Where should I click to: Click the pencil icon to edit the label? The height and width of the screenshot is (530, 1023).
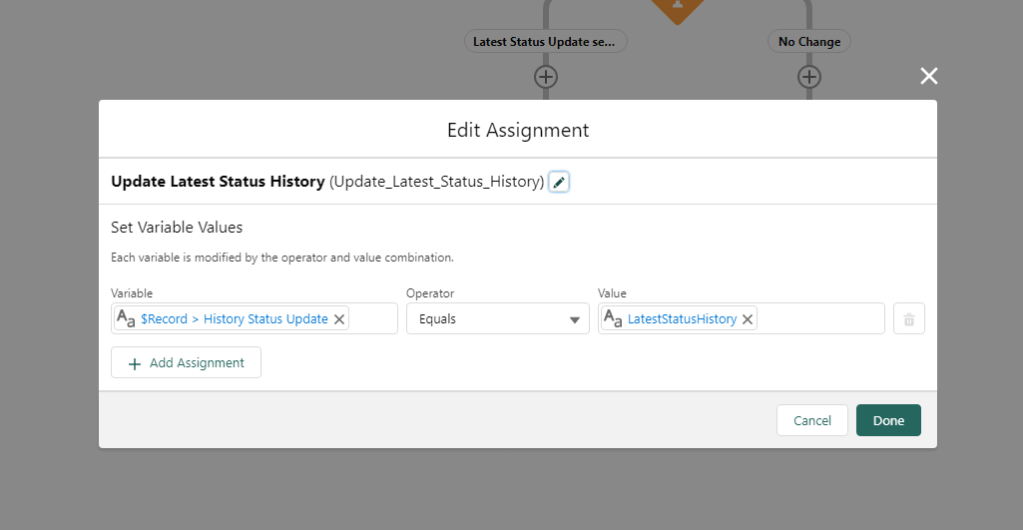(559, 182)
